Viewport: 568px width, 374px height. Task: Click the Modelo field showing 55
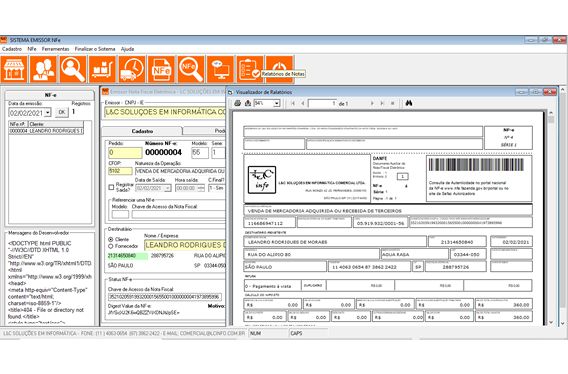[x=200, y=153]
